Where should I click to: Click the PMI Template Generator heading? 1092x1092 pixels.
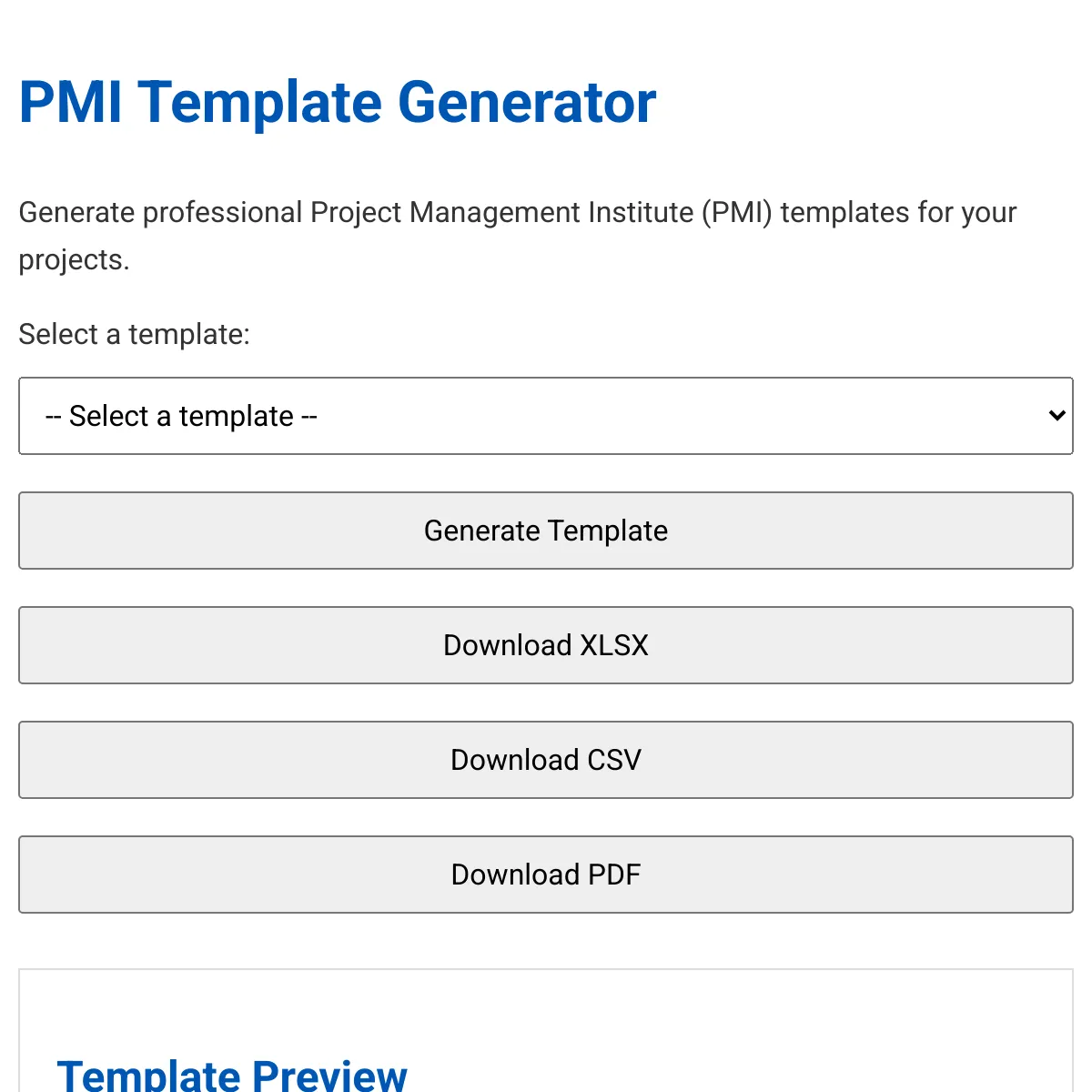[337, 102]
